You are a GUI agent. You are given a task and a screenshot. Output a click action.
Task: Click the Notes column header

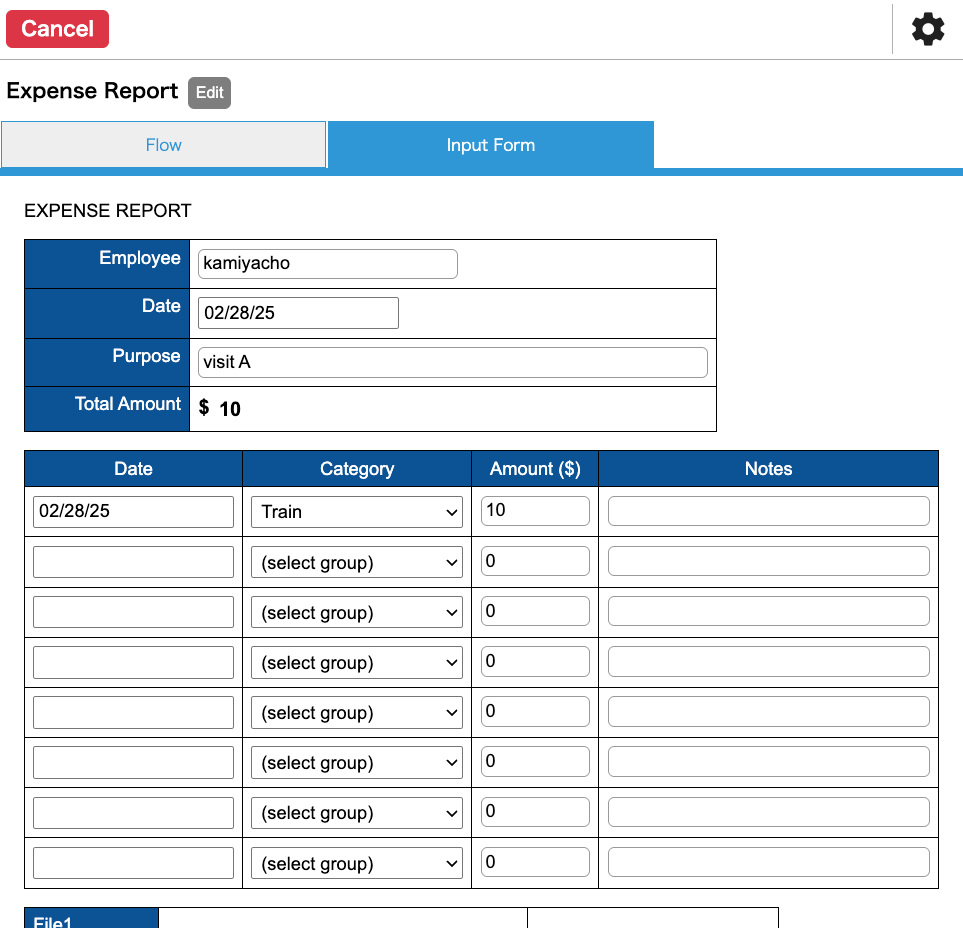[x=768, y=469]
